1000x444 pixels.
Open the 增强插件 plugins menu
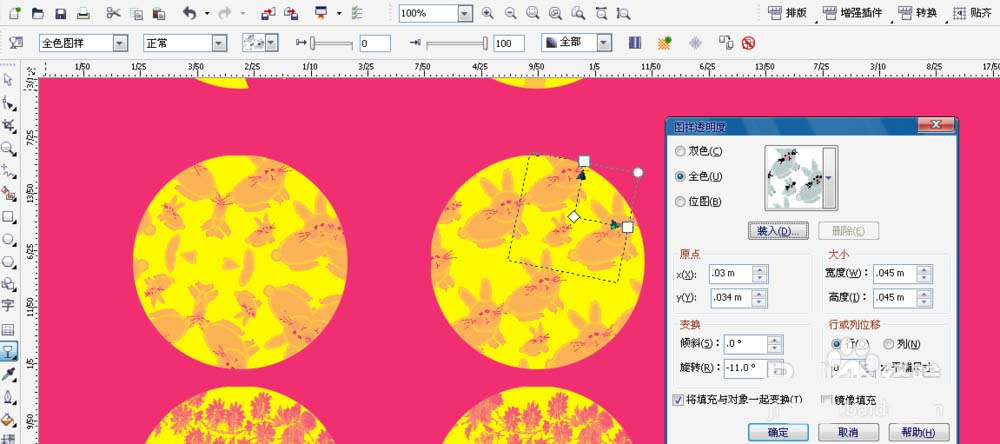[x=853, y=13]
